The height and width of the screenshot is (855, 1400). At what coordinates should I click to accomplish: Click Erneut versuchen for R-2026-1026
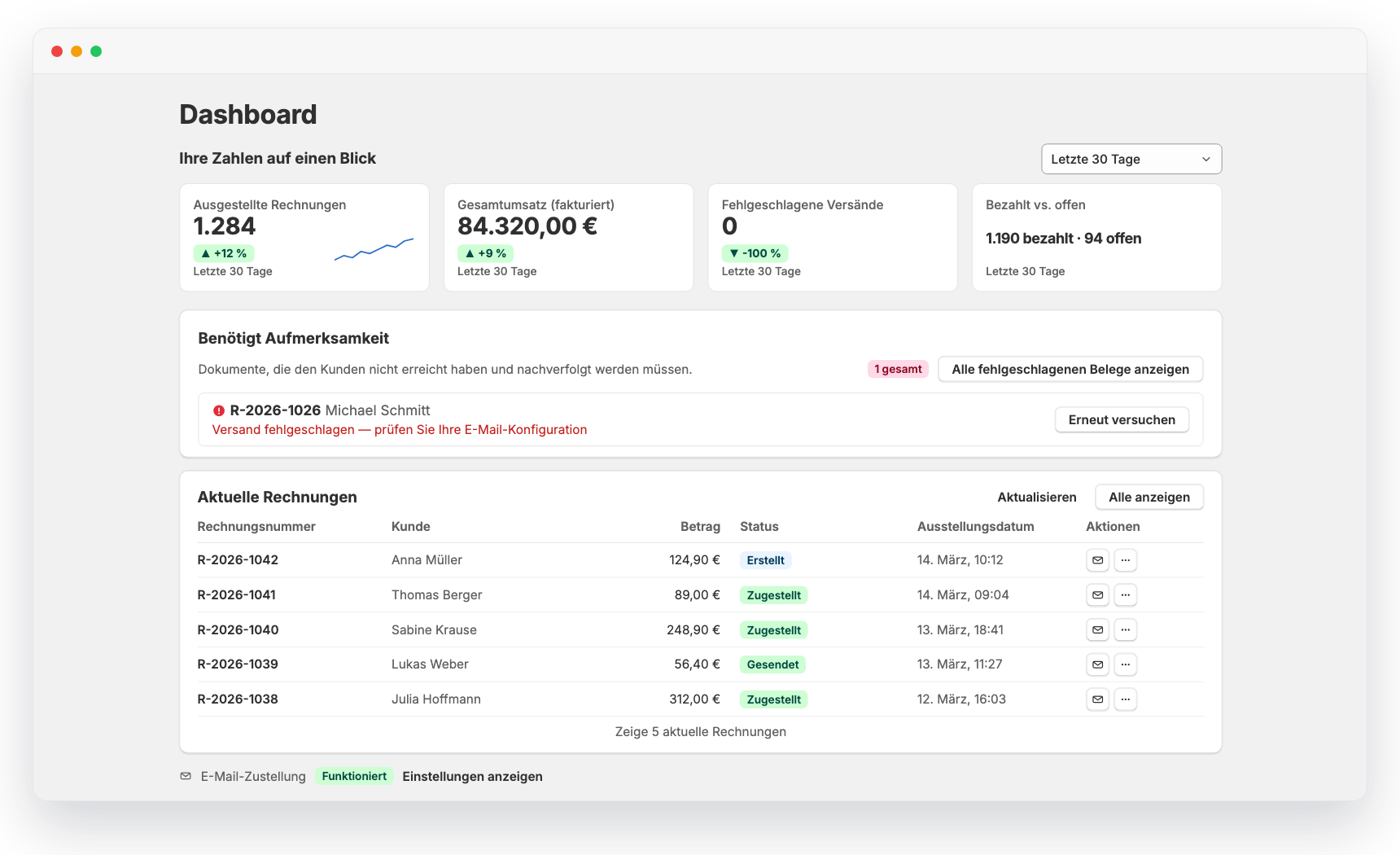pos(1122,420)
